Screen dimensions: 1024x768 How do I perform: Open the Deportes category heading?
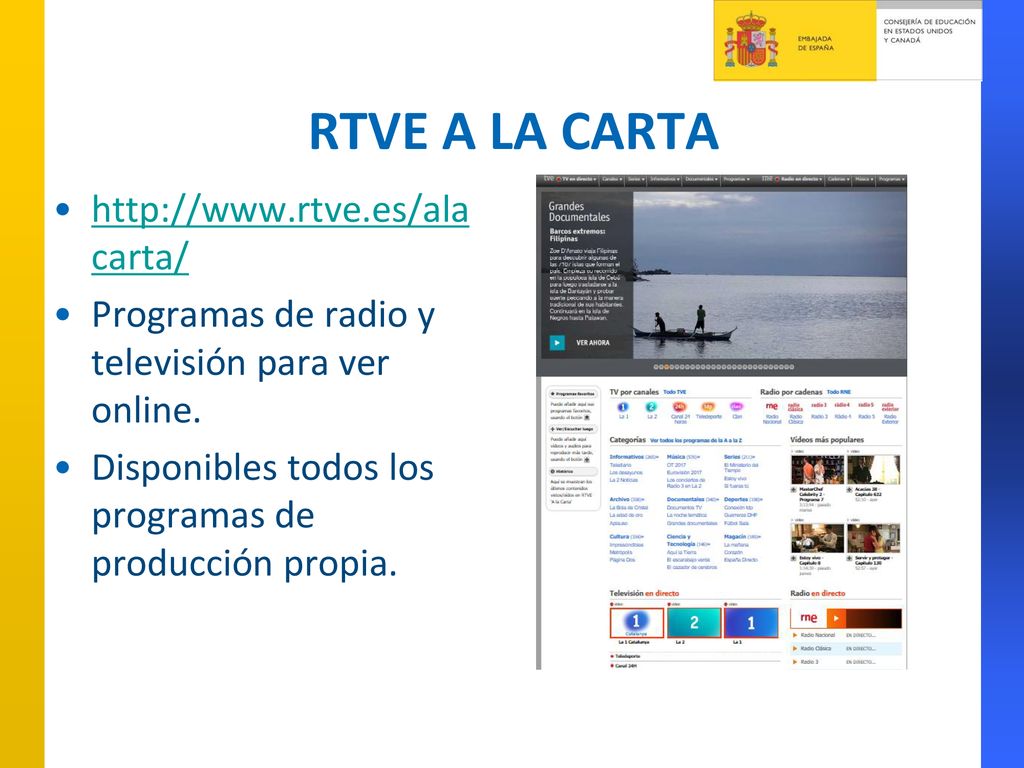[x=736, y=500]
